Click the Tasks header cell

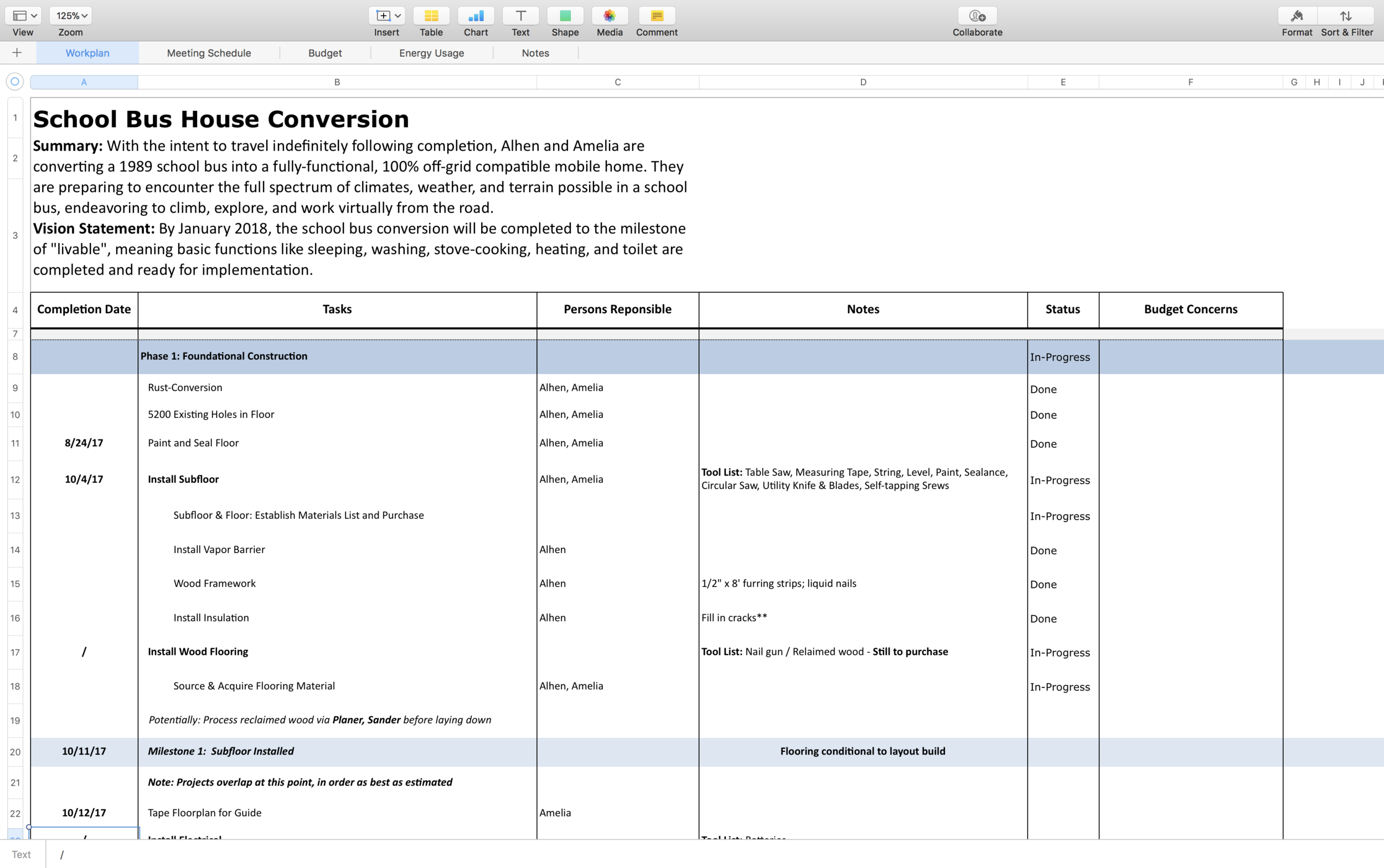[x=337, y=309]
